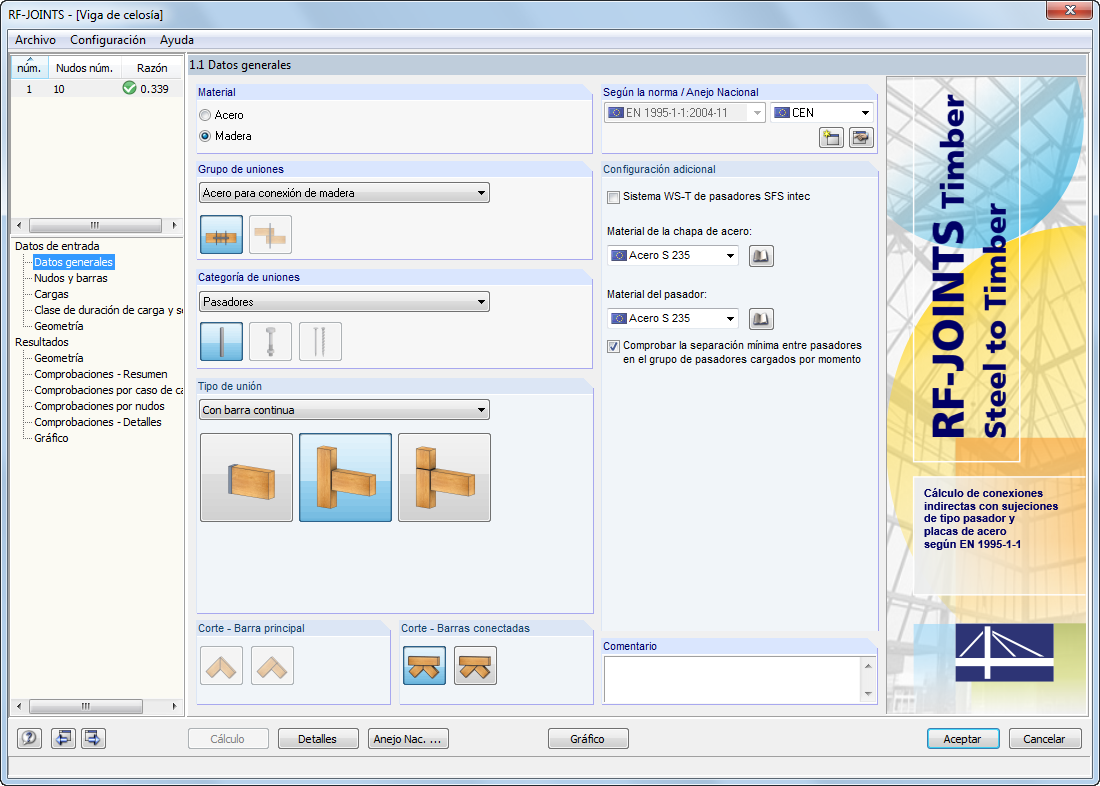Click the joint list horizontal scrollbar
This screenshot has height=786, width=1100.
click(96, 225)
